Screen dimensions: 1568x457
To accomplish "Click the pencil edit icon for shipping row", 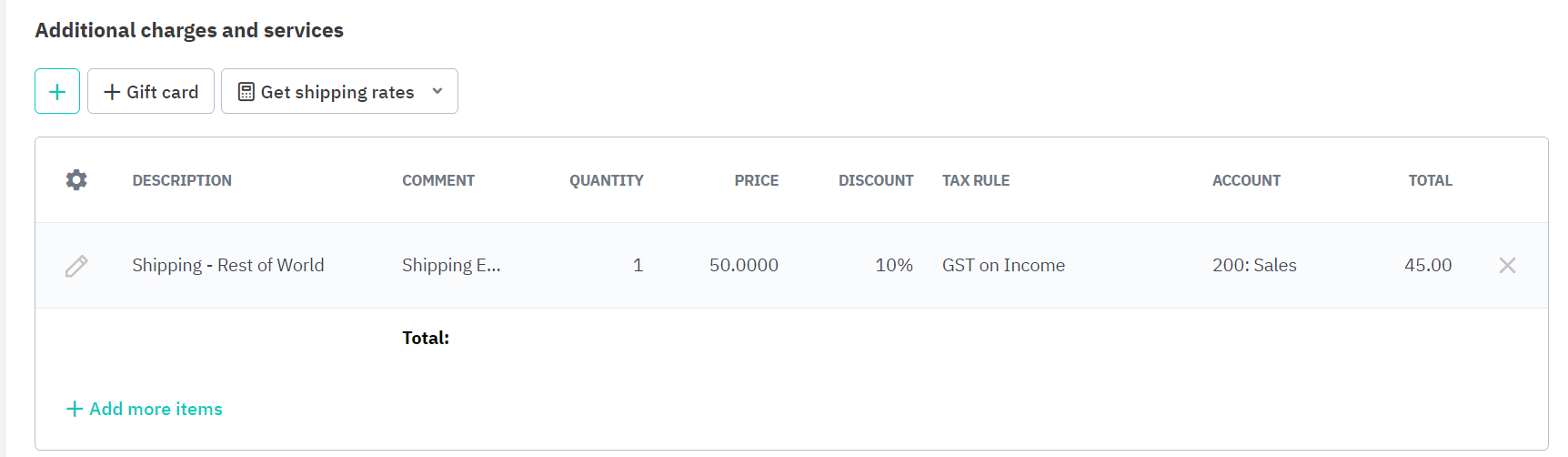I will [76, 266].
